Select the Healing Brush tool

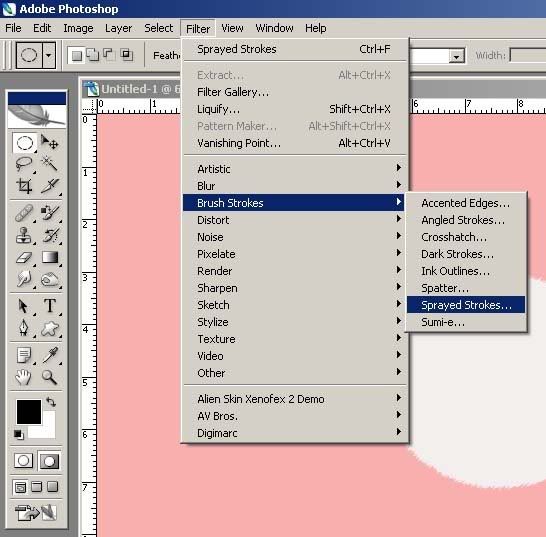pyautogui.click(x=24, y=213)
